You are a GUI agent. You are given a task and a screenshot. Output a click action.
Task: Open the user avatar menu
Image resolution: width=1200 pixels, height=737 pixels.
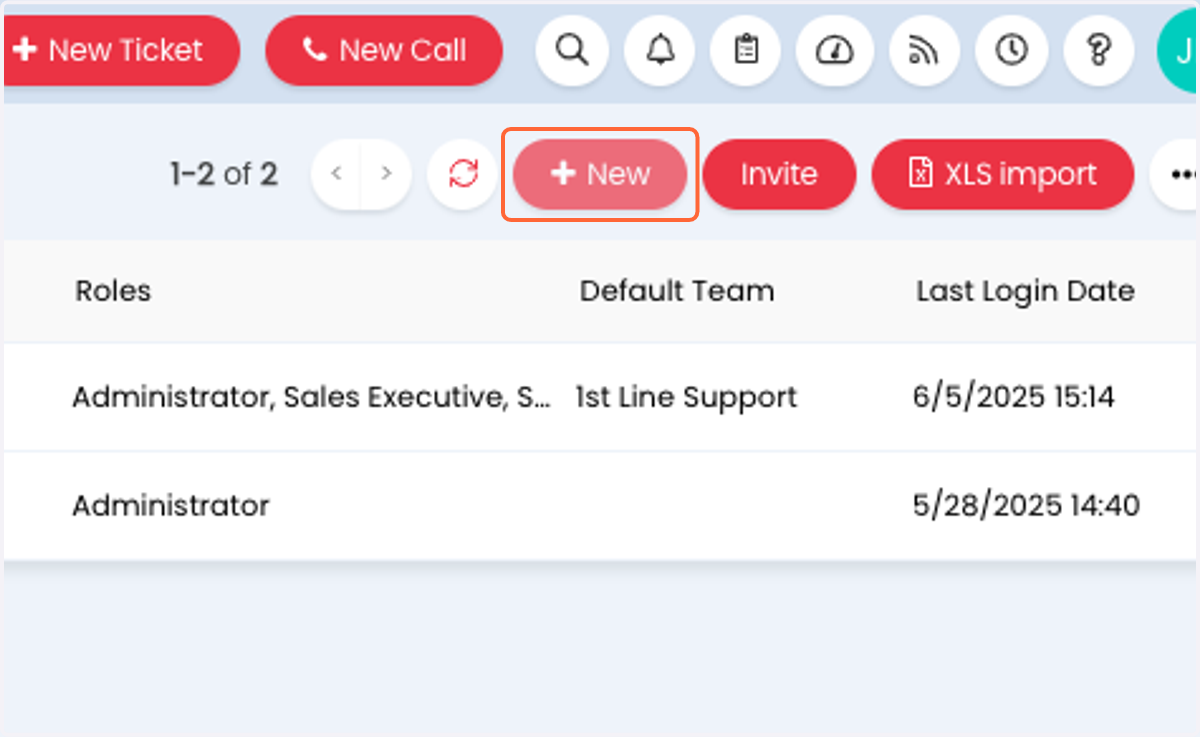coord(1178,50)
